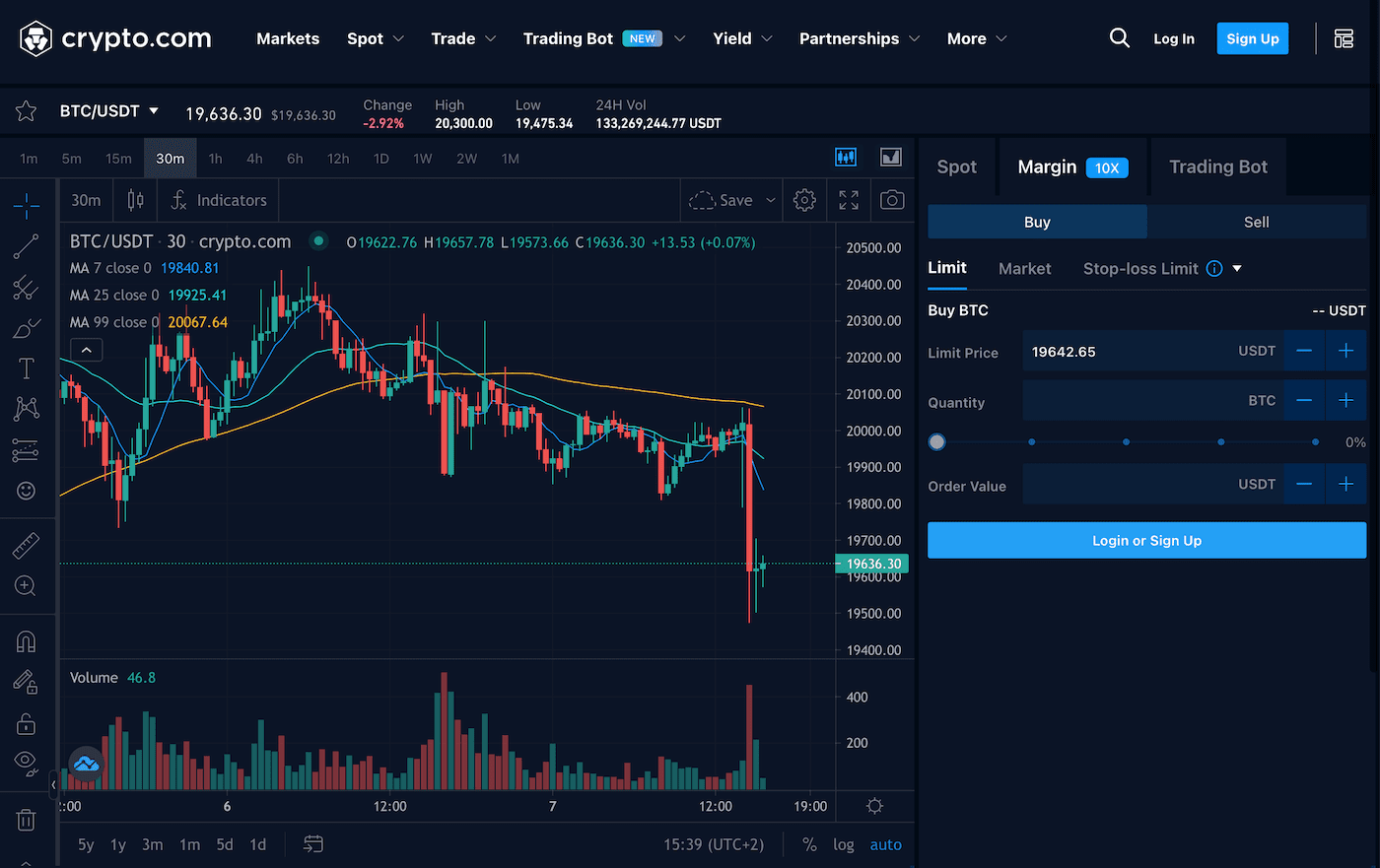Open the layout settings icon in header
The height and width of the screenshot is (868, 1380).
[x=1344, y=38]
